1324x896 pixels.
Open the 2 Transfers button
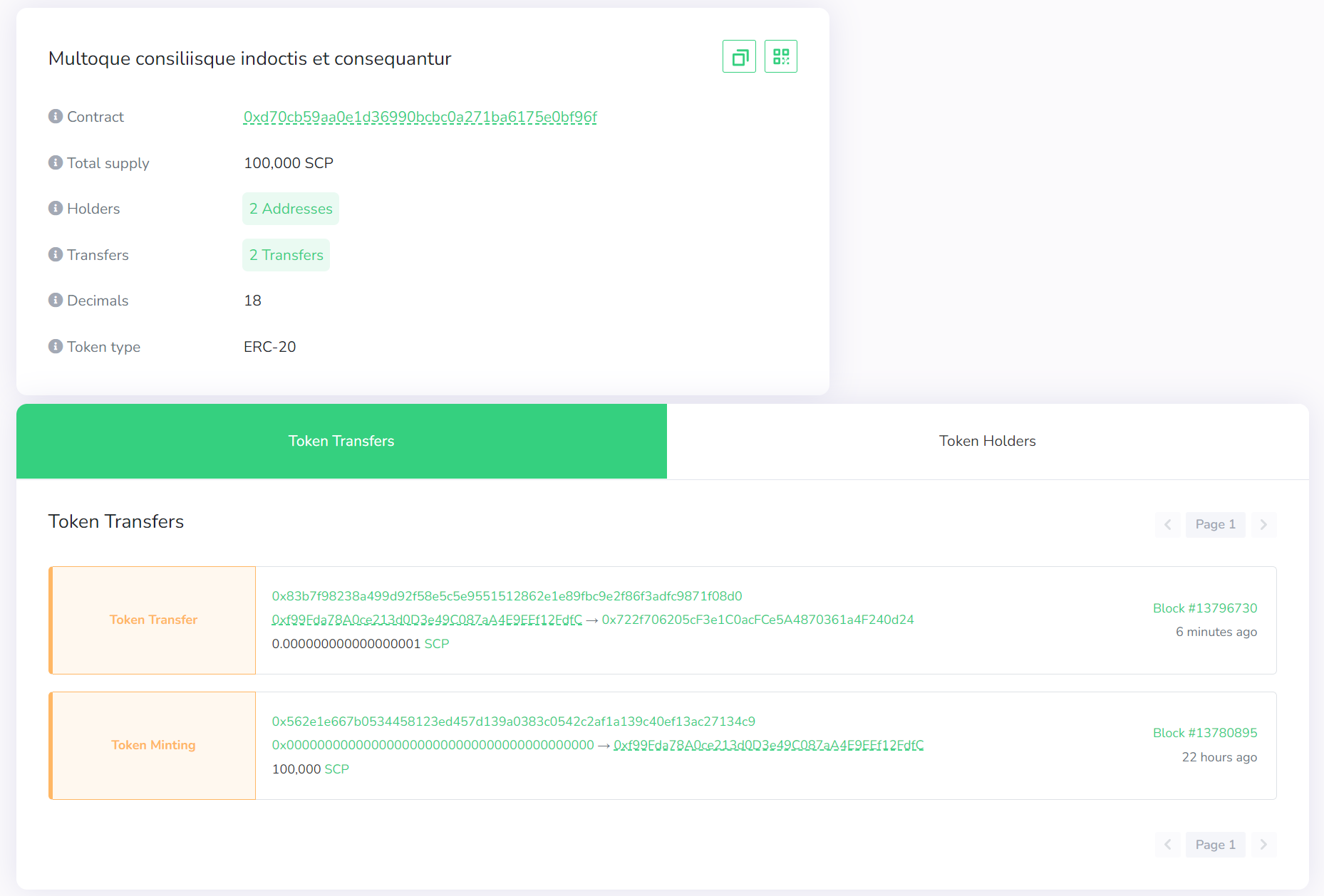(x=286, y=255)
